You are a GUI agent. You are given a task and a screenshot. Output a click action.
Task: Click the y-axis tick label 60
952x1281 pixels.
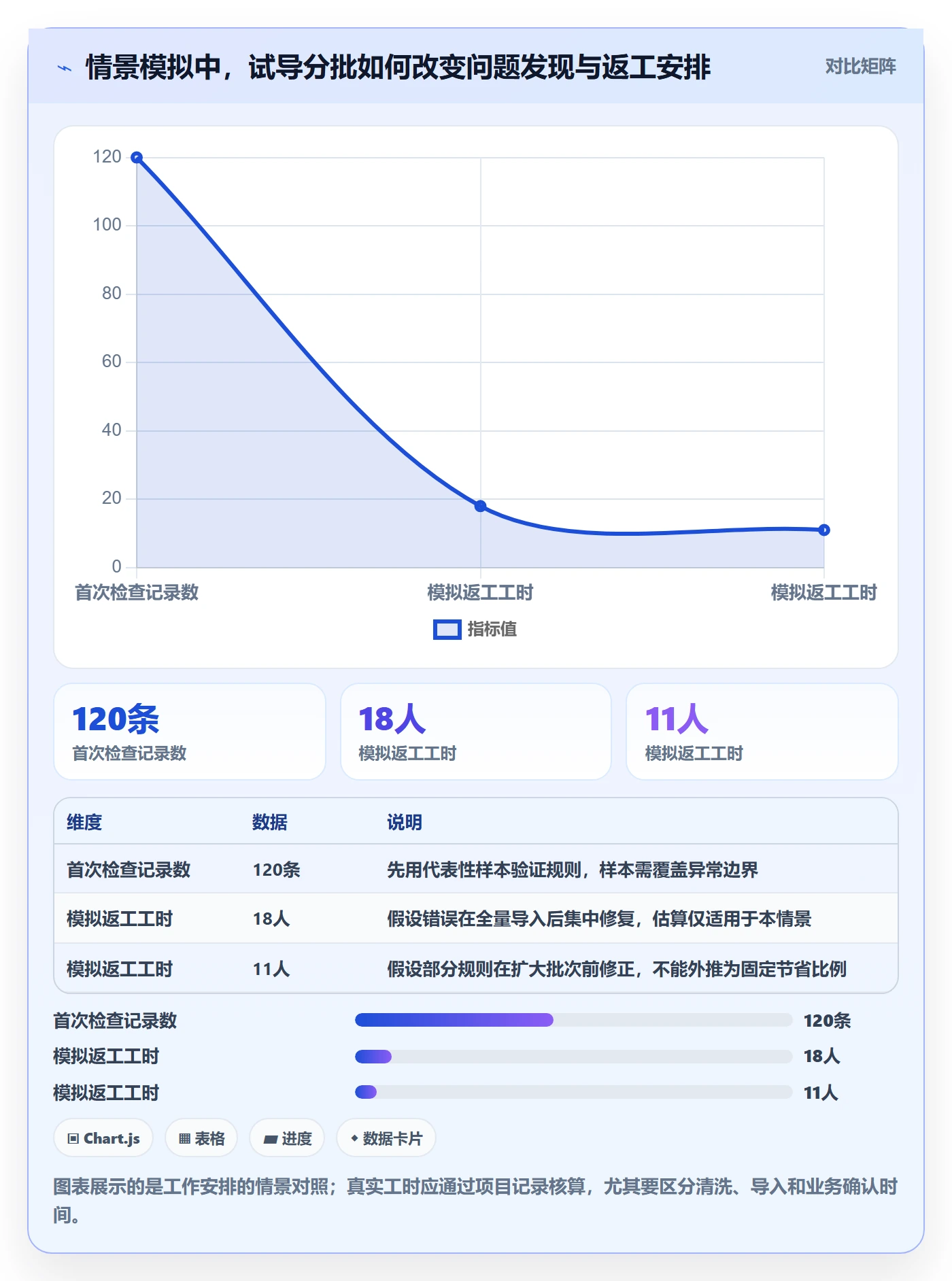(112, 362)
